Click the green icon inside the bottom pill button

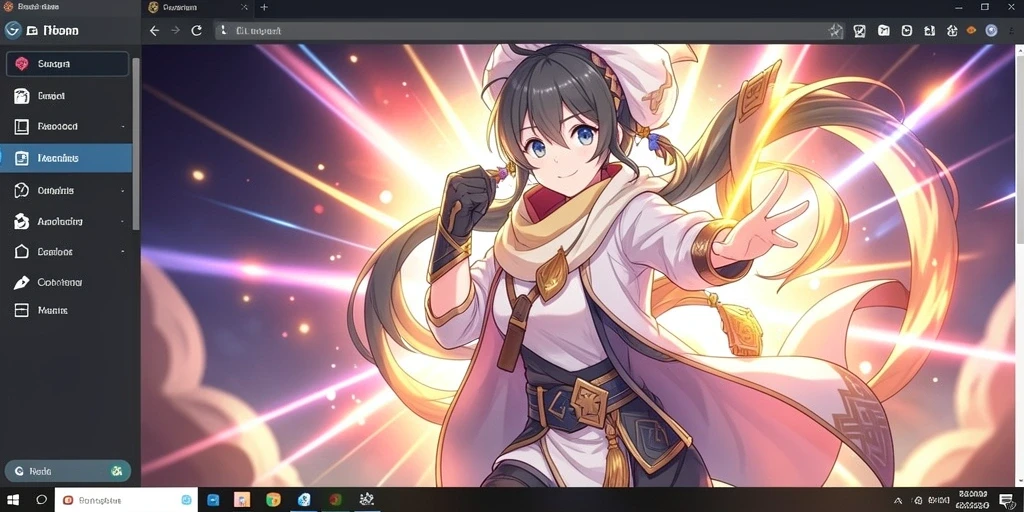pos(117,471)
